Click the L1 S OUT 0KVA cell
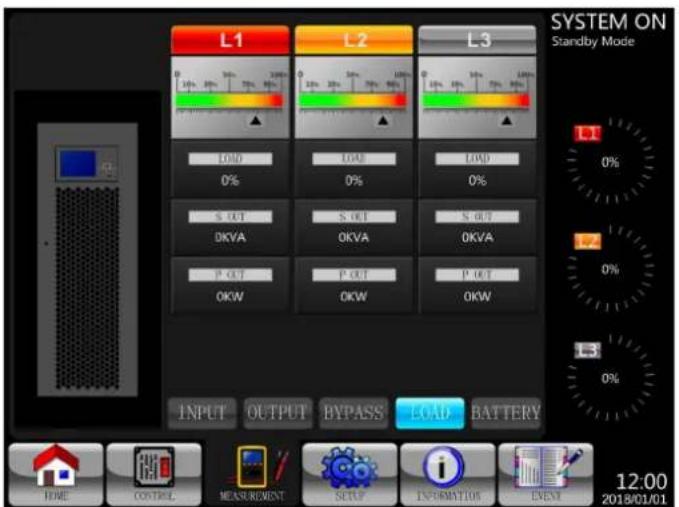679x507 pixels. point(230,227)
